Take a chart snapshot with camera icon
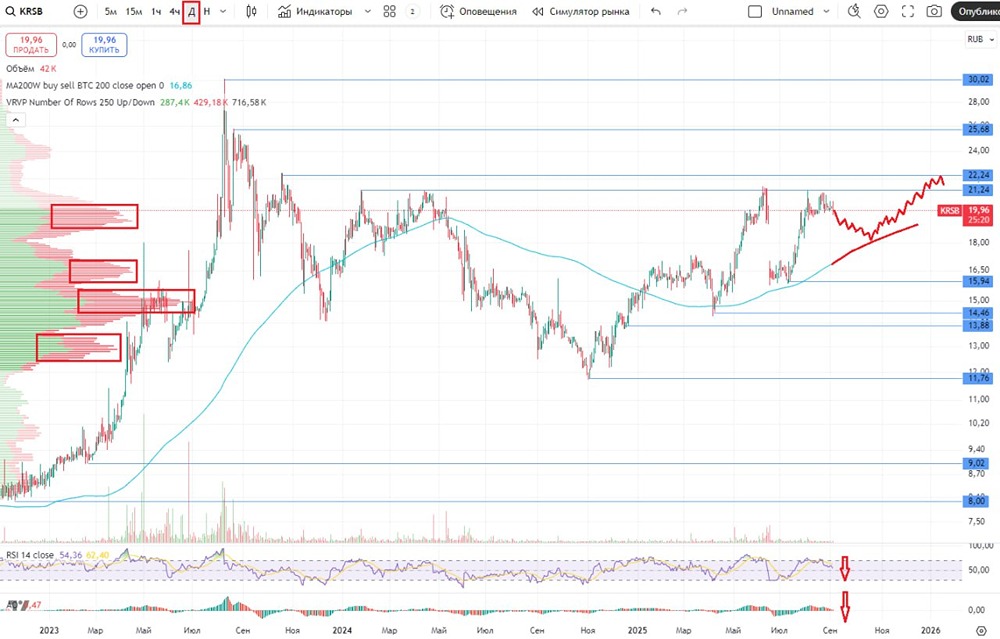Screen dimensions: 1000x639 [x=934, y=11]
